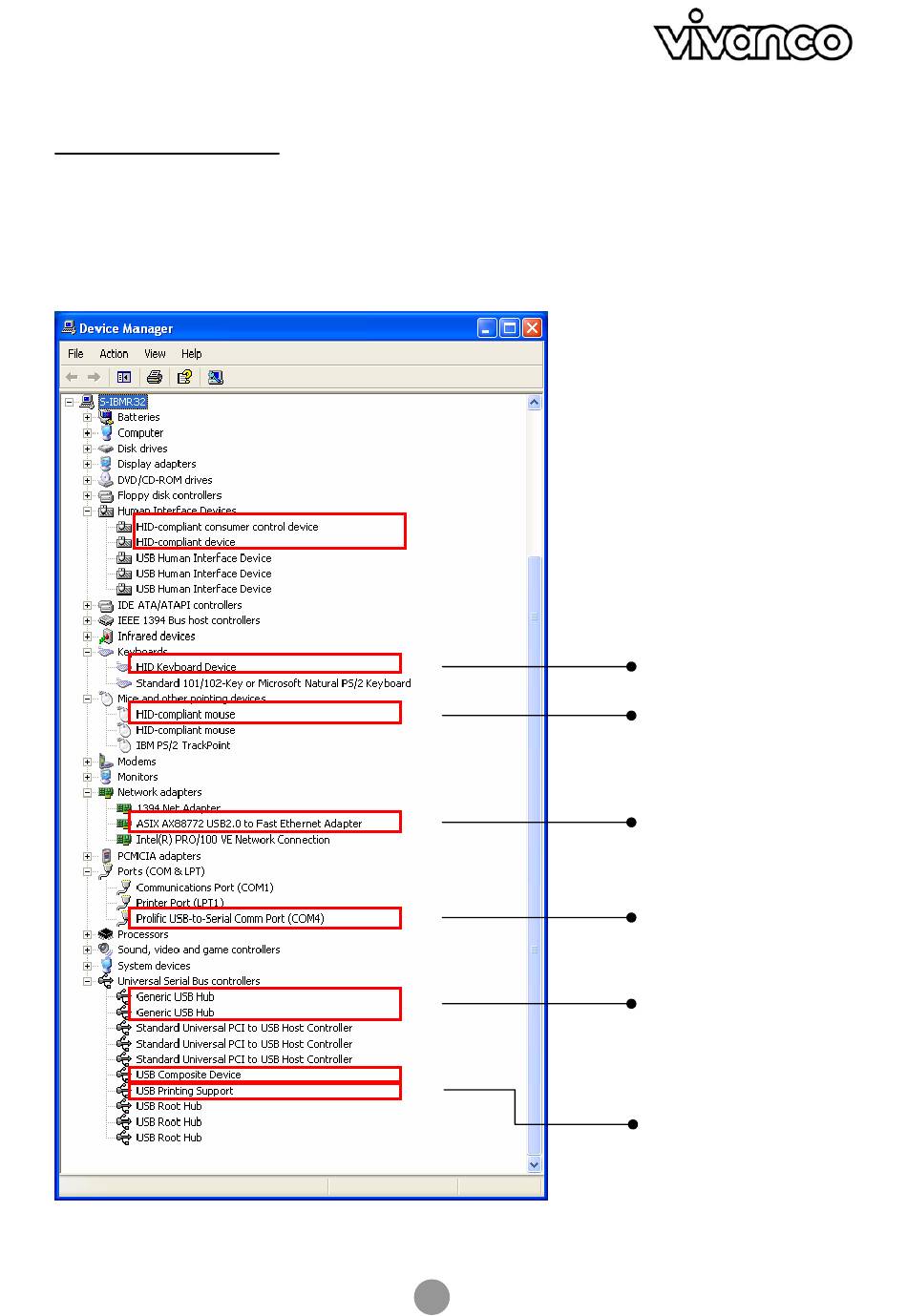This screenshot has width=907, height=1316.
Task: Select HID-compliant consumer control device
Action: (x=227, y=527)
